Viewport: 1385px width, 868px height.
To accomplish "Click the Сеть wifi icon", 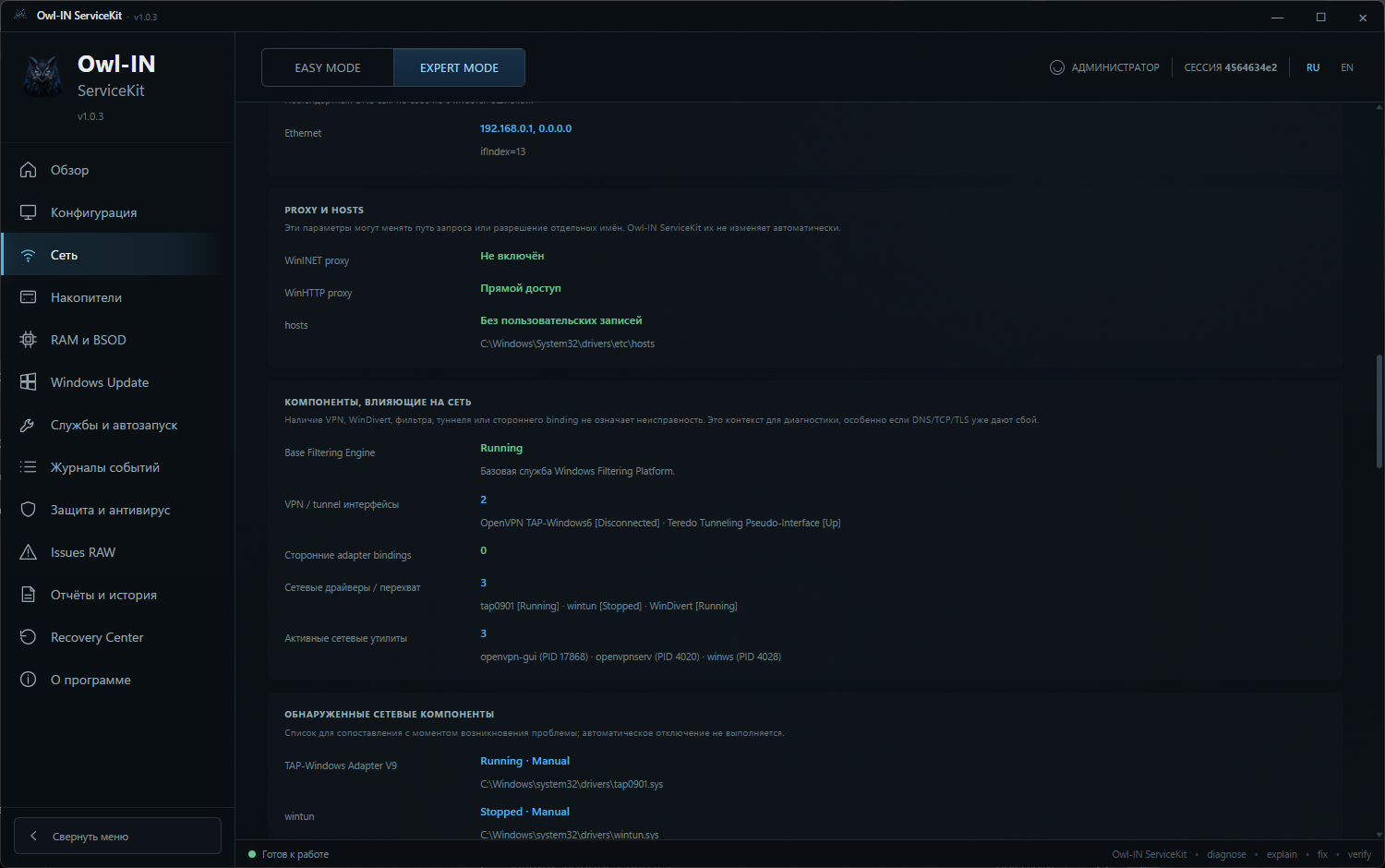I will tap(29, 255).
